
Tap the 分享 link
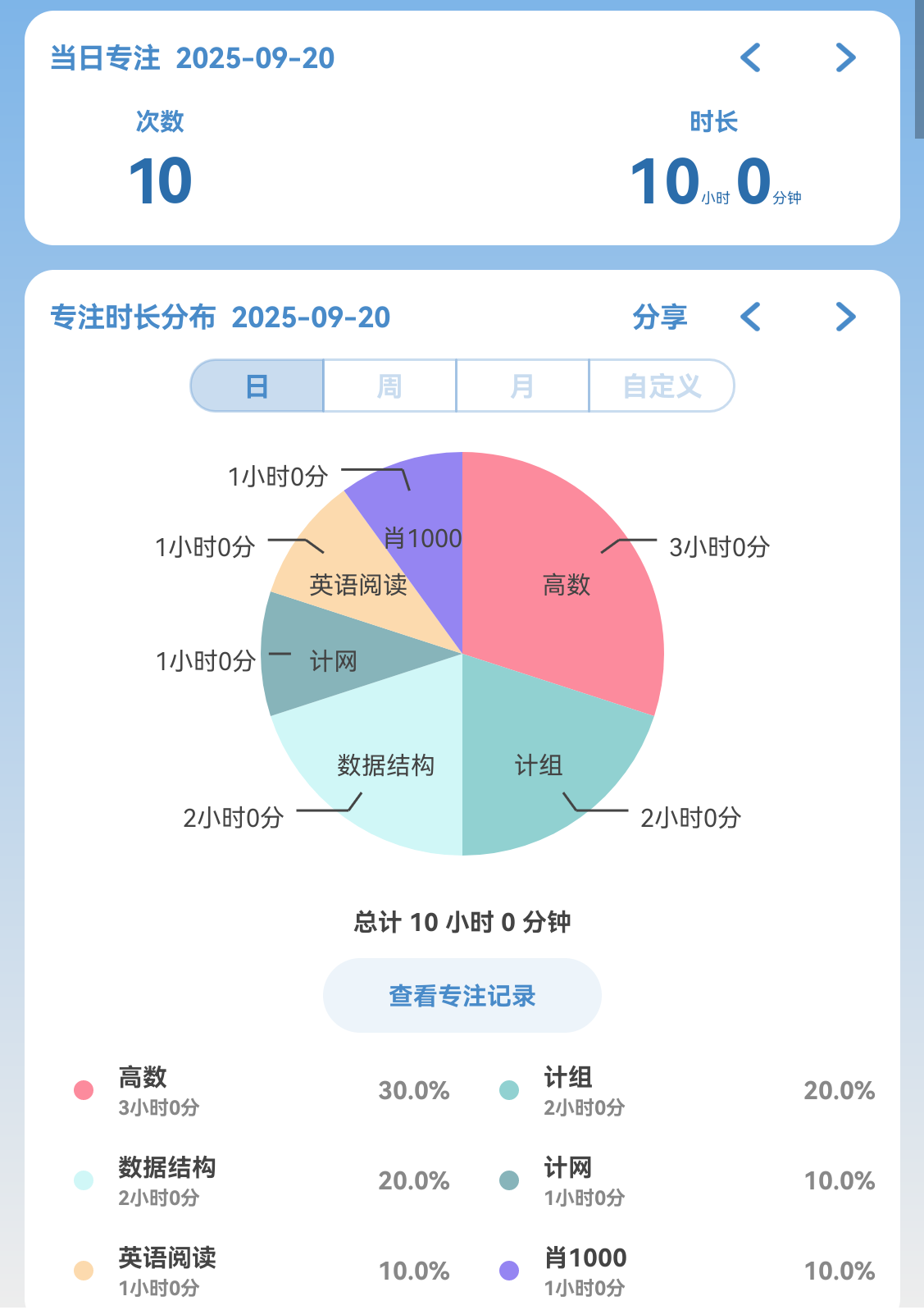click(x=659, y=317)
